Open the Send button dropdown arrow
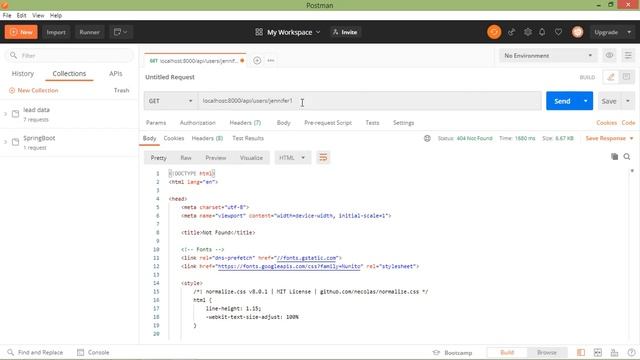 point(585,101)
